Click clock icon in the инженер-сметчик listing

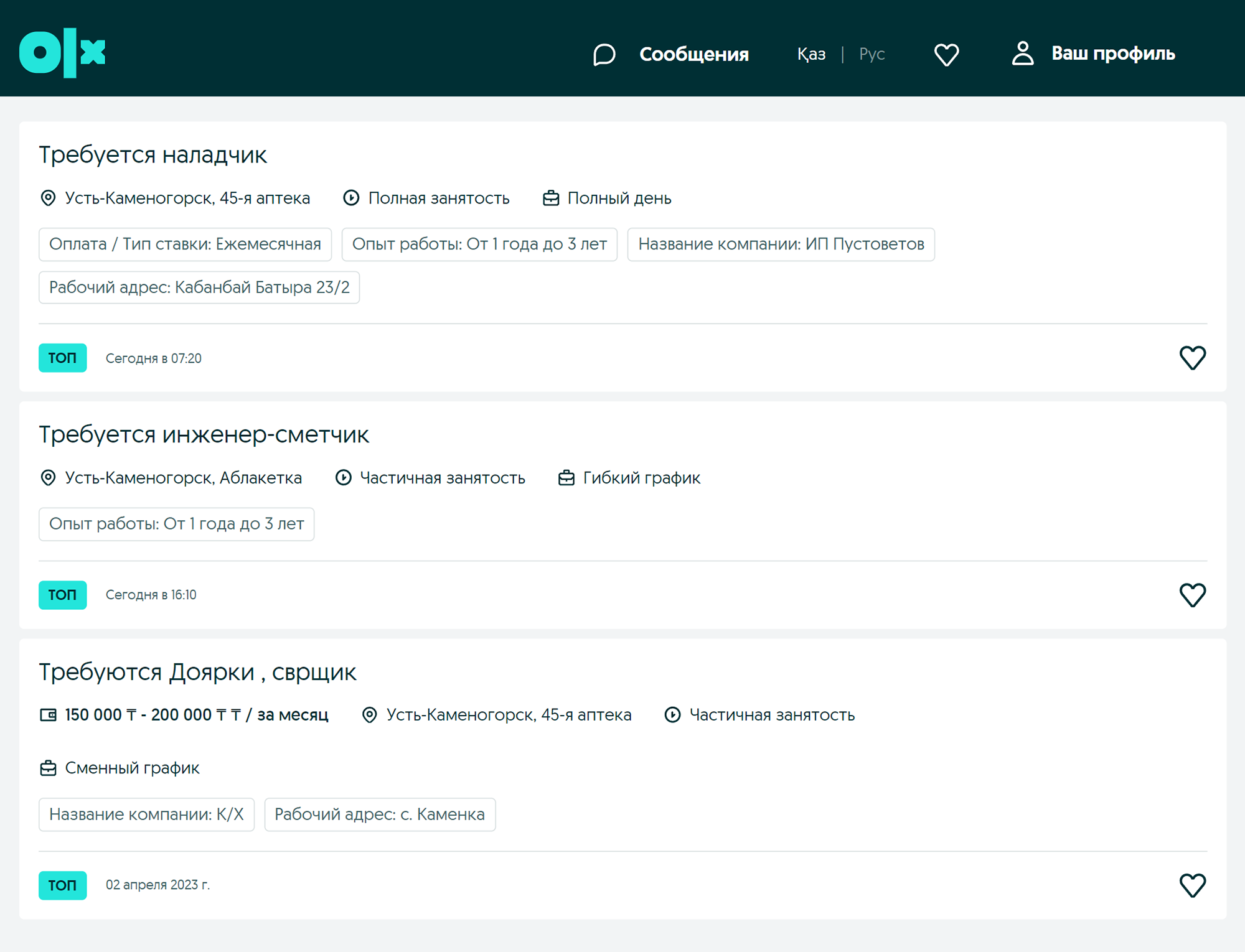(x=343, y=478)
